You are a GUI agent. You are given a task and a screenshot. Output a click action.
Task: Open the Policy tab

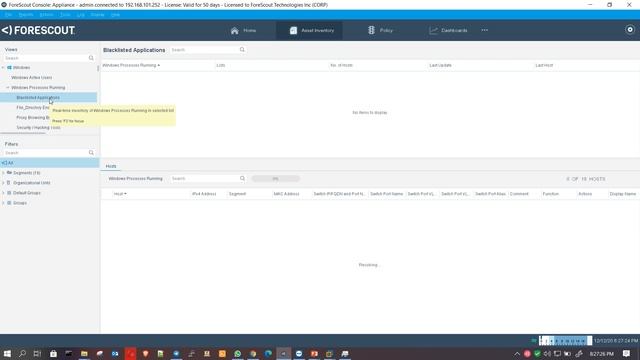(380, 30)
